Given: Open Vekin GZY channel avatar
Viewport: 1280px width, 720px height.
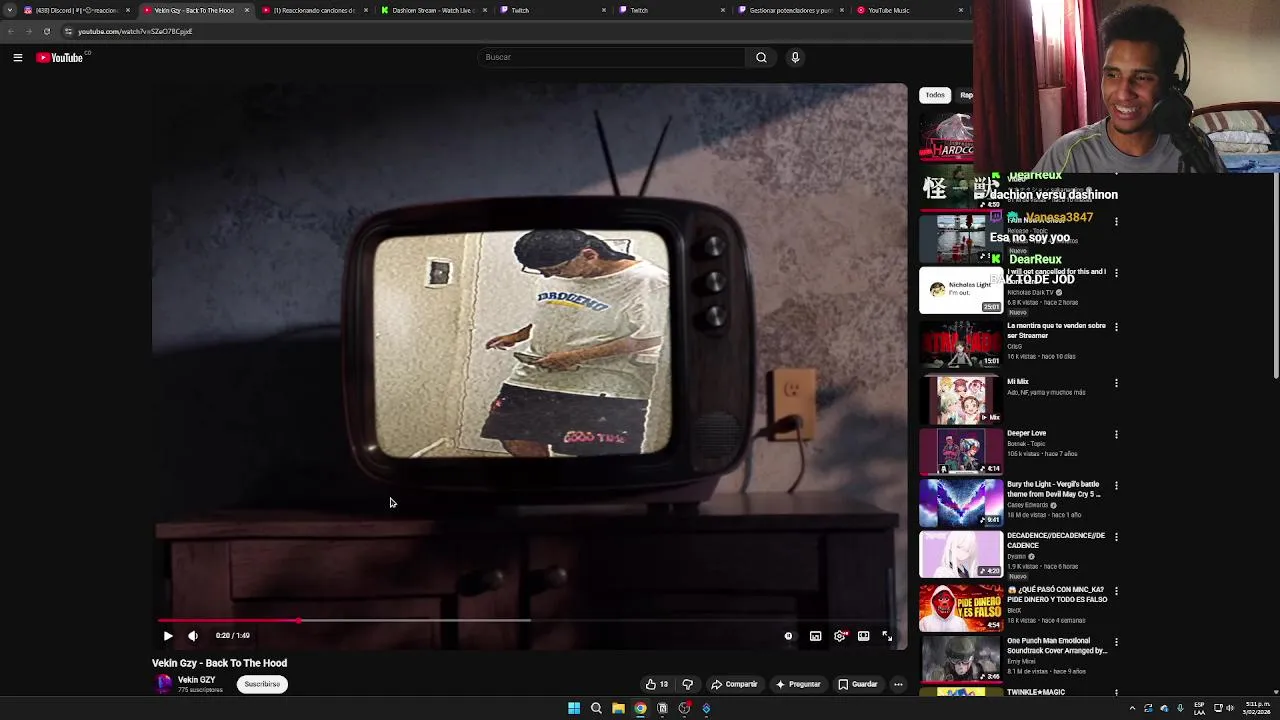Looking at the screenshot, I should (163, 684).
